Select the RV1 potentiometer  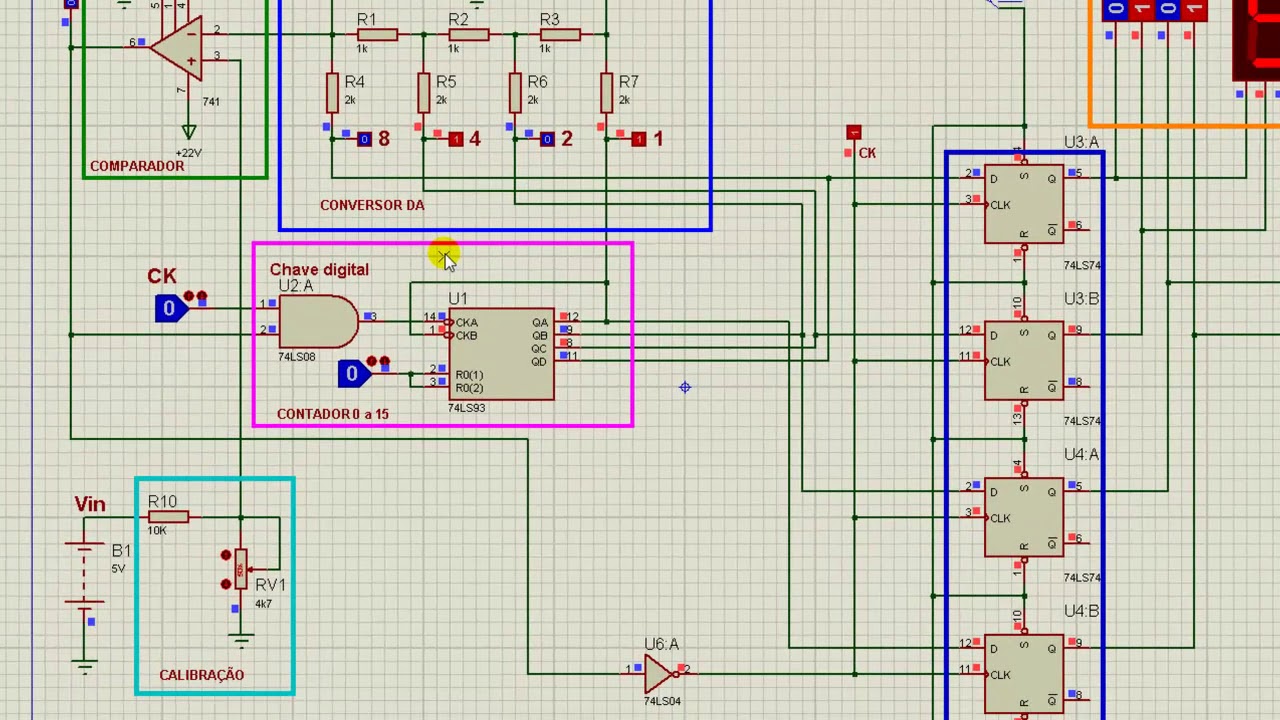tap(240, 570)
